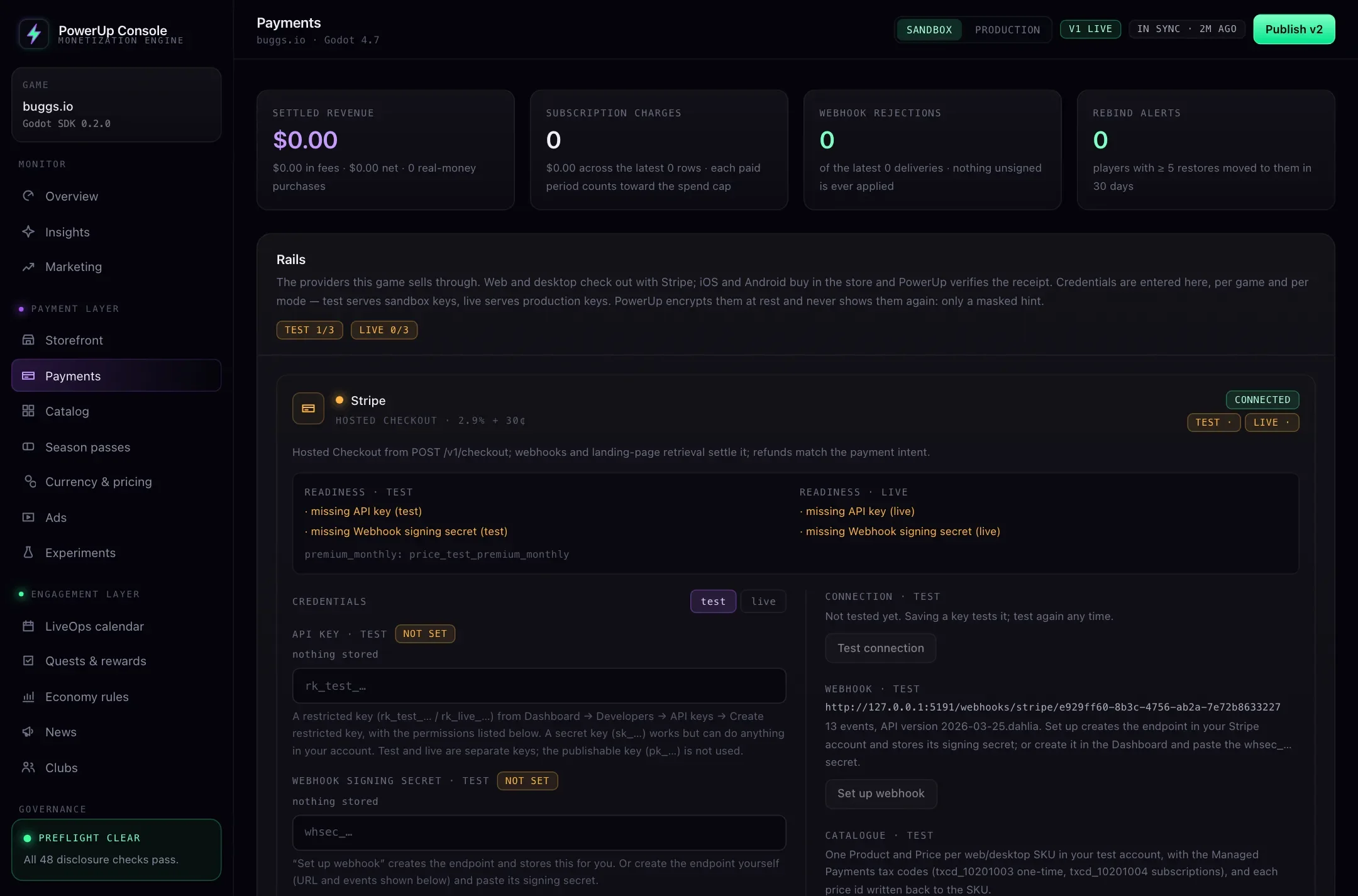Viewport: 1358px width, 896px height.
Task: Navigate to Currency & pricing label
Action: (x=99, y=482)
